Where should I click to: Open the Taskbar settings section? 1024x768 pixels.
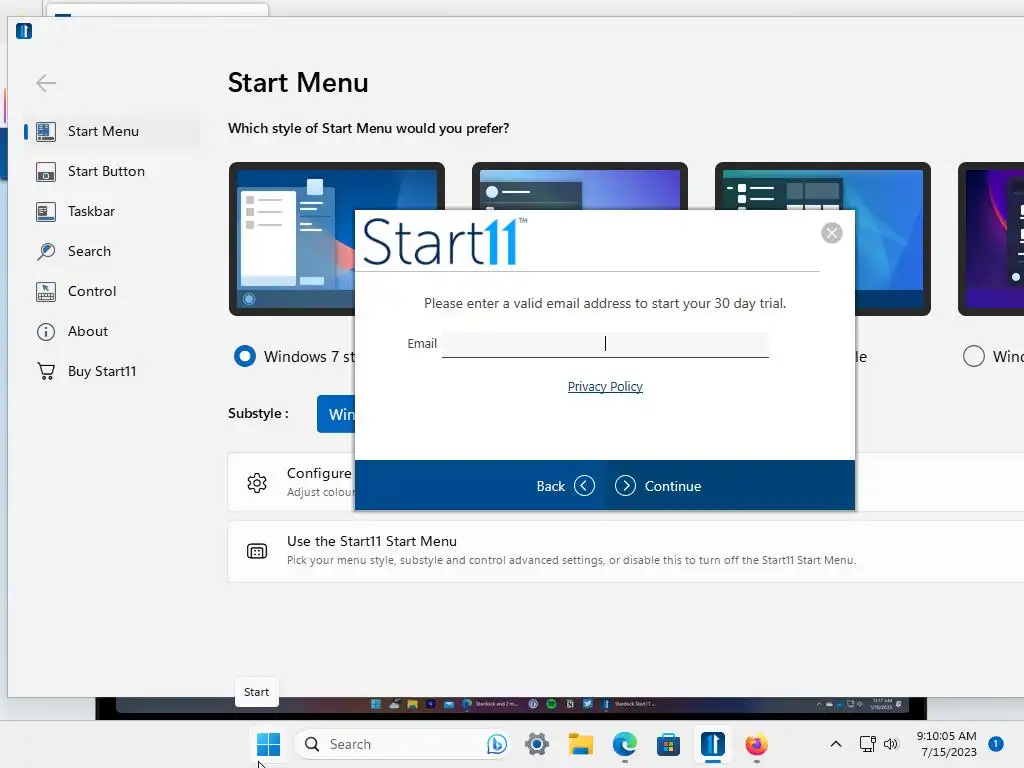coord(111,211)
